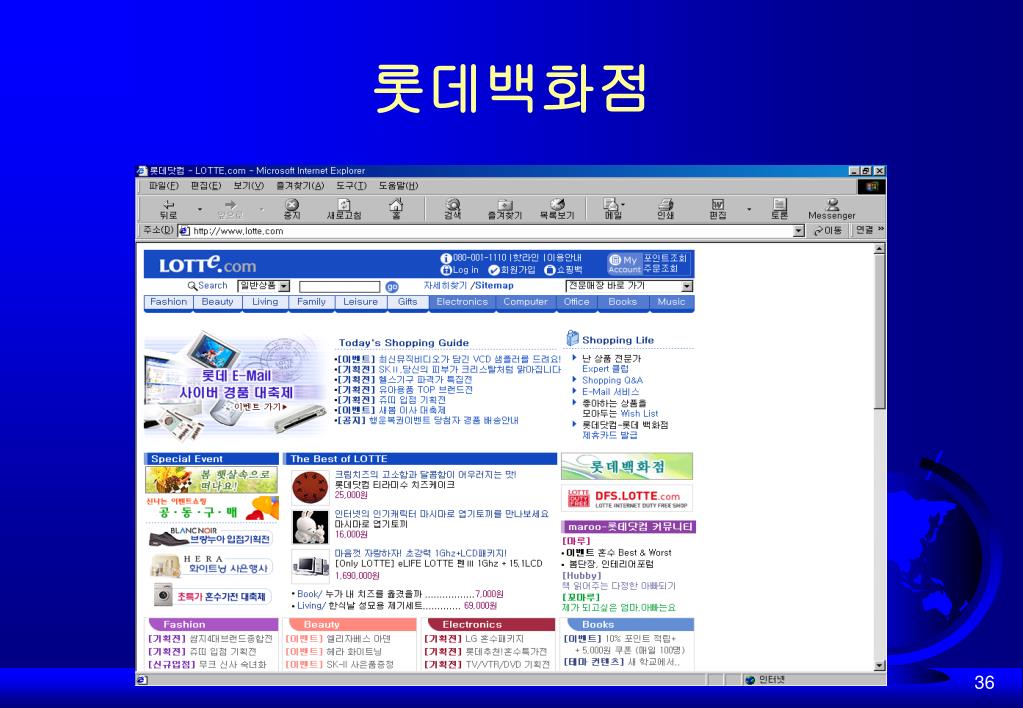Open the Search (검색) toolbar icon
The width and height of the screenshot is (1023, 708).
(x=452, y=209)
